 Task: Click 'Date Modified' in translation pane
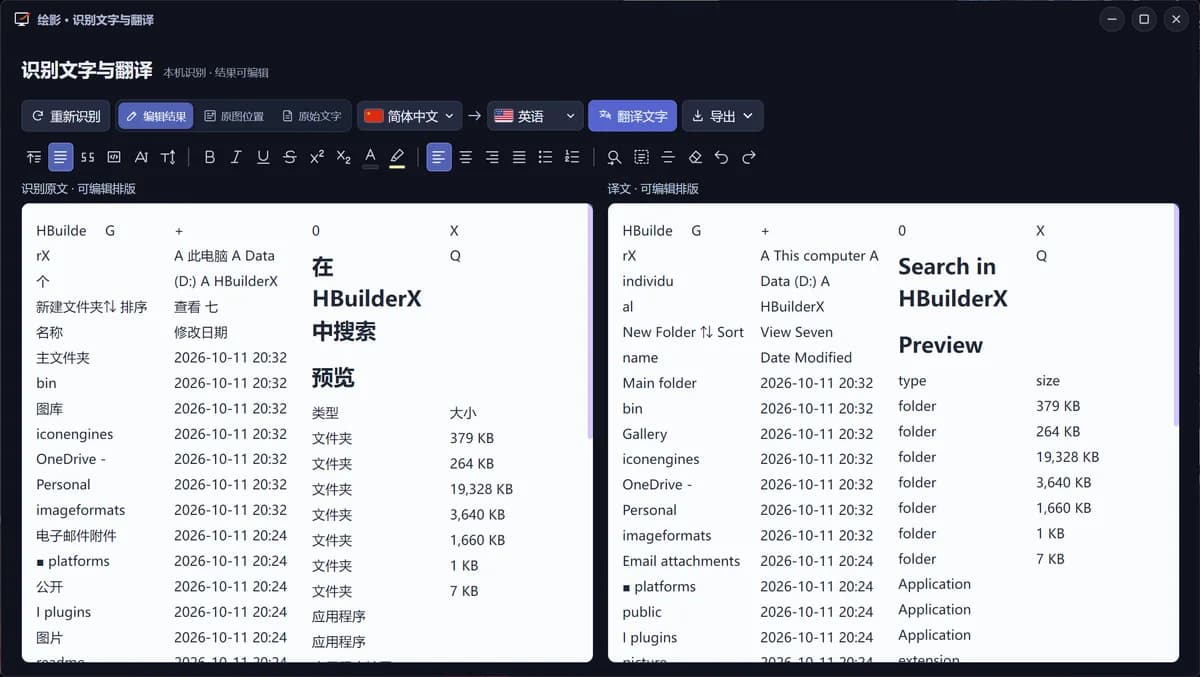point(806,357)
